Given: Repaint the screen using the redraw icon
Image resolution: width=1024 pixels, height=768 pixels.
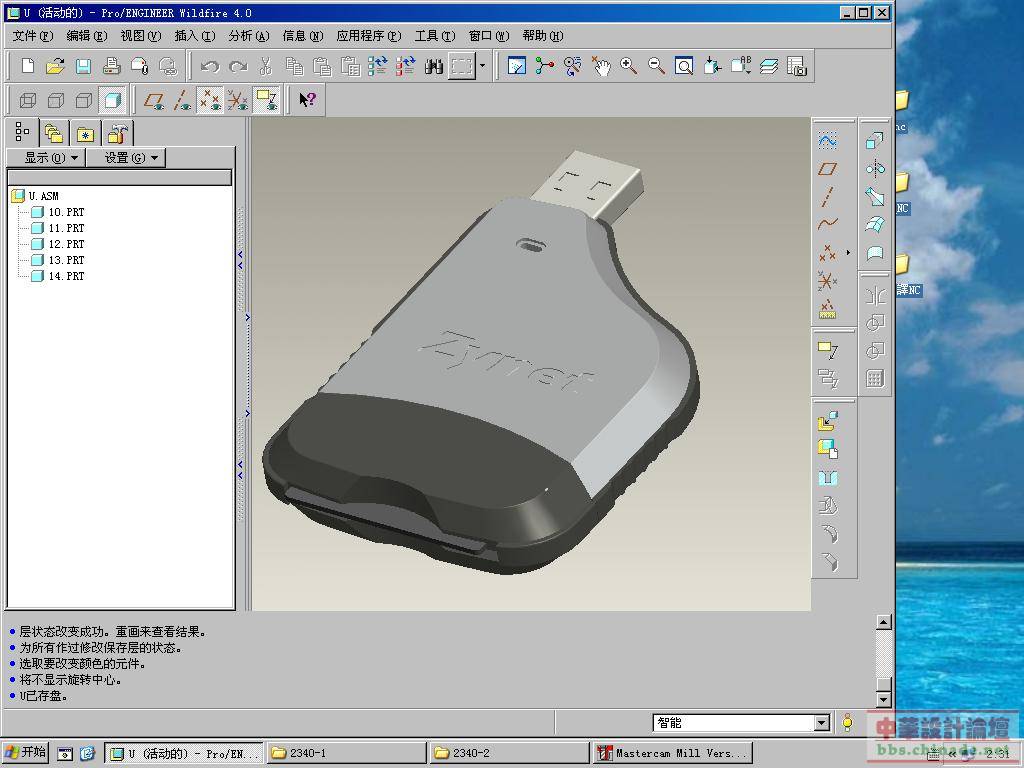Looking at the screenshot, I should pos(517,66).
